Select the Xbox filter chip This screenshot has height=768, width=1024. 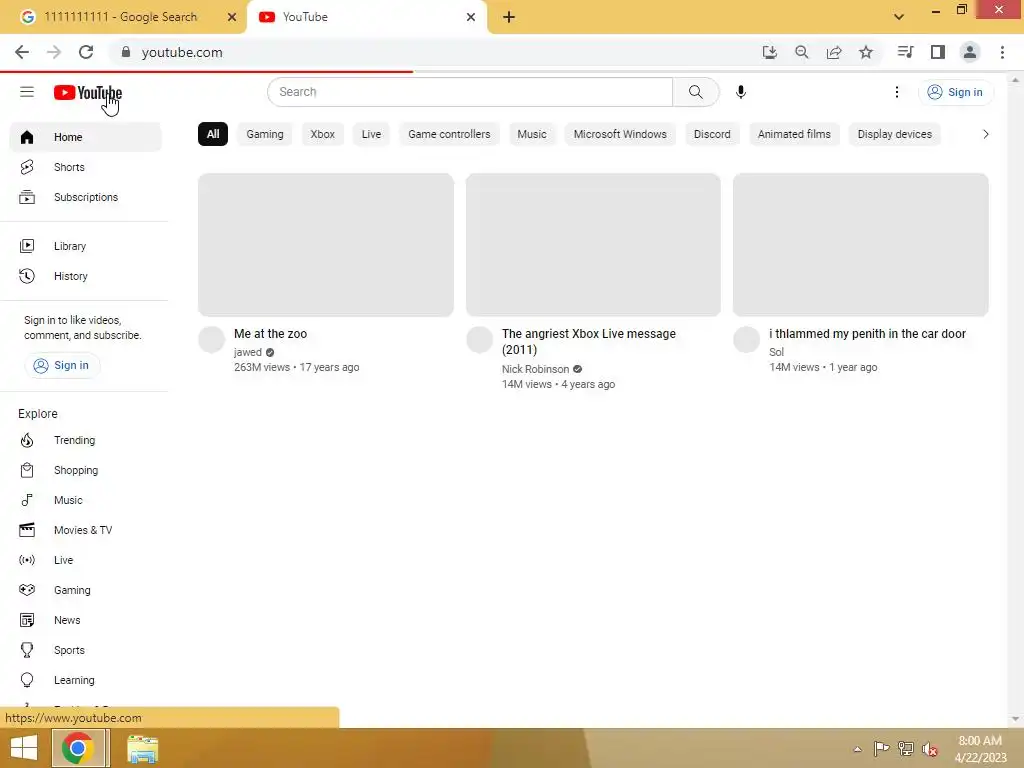[323, 134]
